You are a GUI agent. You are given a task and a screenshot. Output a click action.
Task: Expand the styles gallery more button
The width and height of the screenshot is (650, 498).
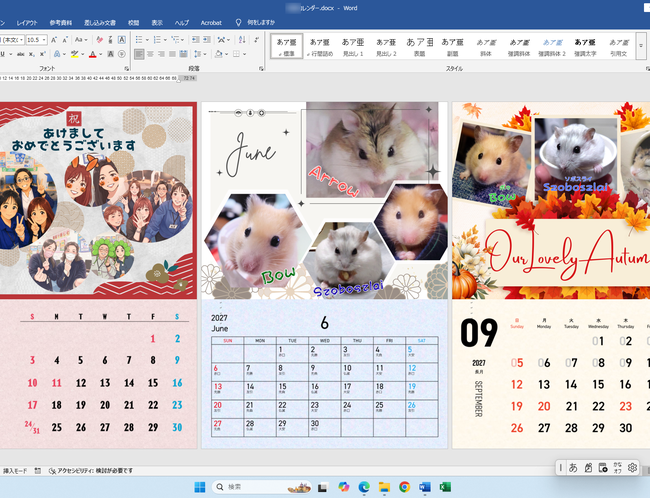tap(641, 46)
